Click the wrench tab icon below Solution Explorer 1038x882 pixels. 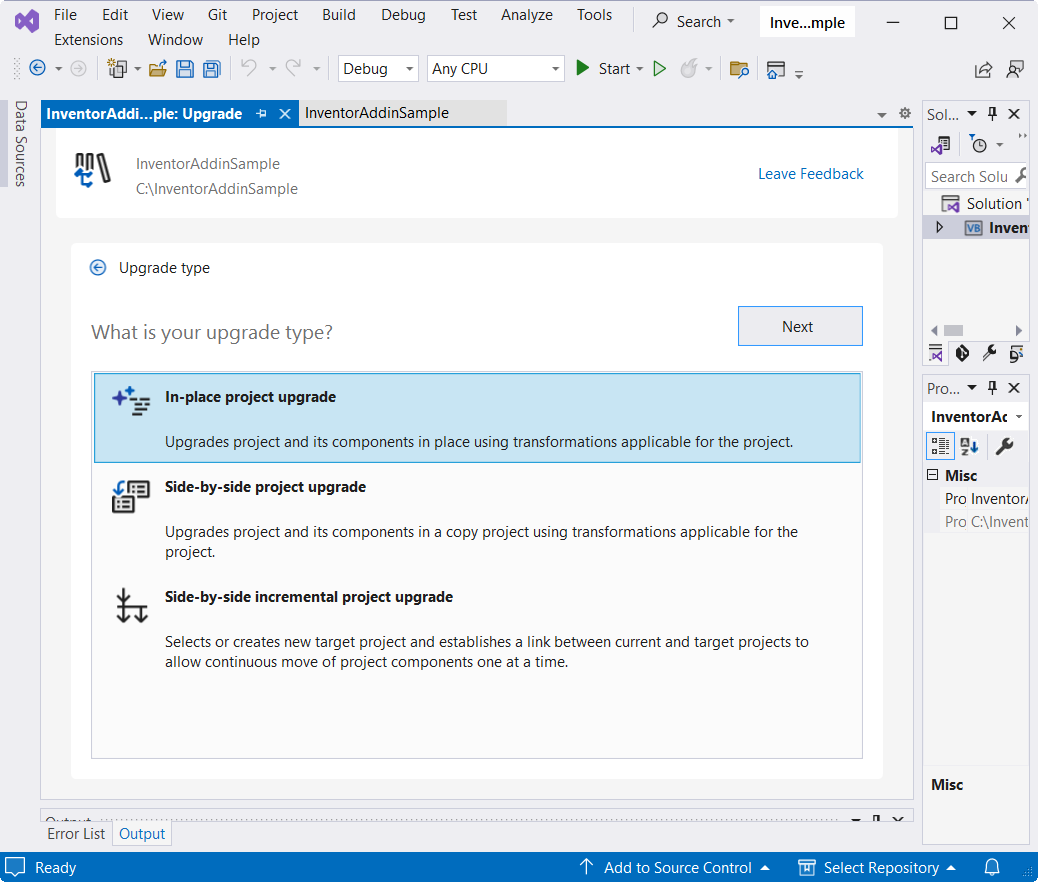pyautogui.click(x=990, y=353)
